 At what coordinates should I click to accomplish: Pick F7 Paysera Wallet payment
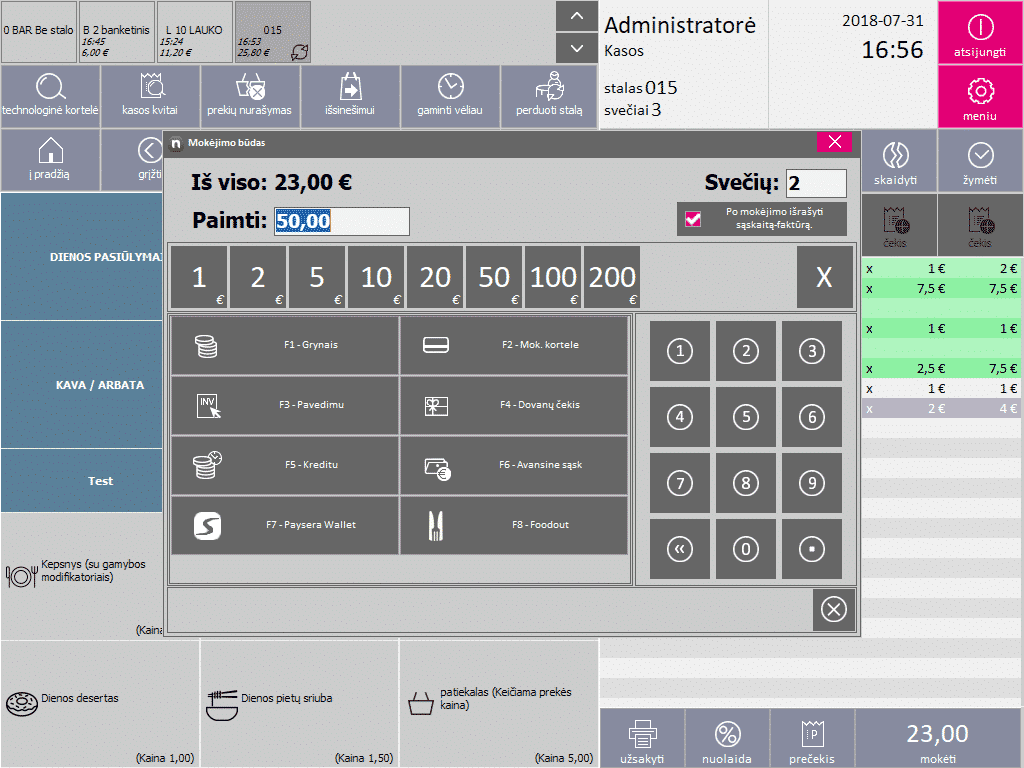[x=285, y=525]
